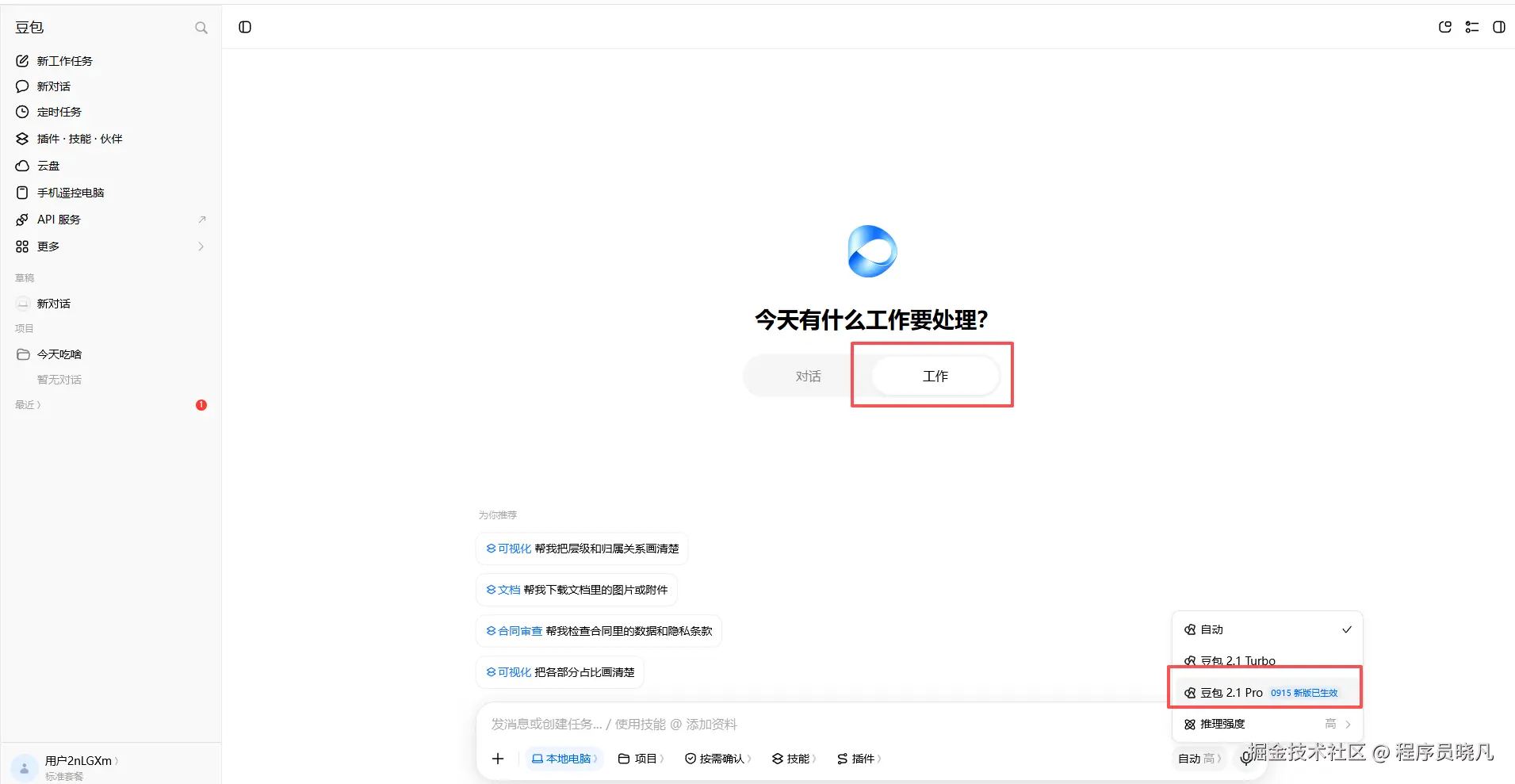Choose suggestion 帮我检查合同里的数据和隐私条款
This screenshot has width=1515, height=784.
599,631
